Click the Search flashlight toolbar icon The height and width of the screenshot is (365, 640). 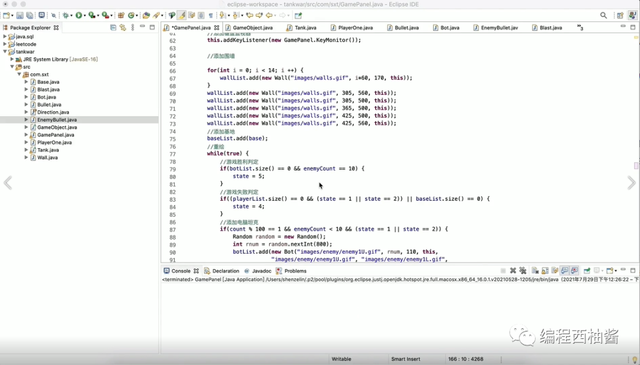[x=156, y=16]
